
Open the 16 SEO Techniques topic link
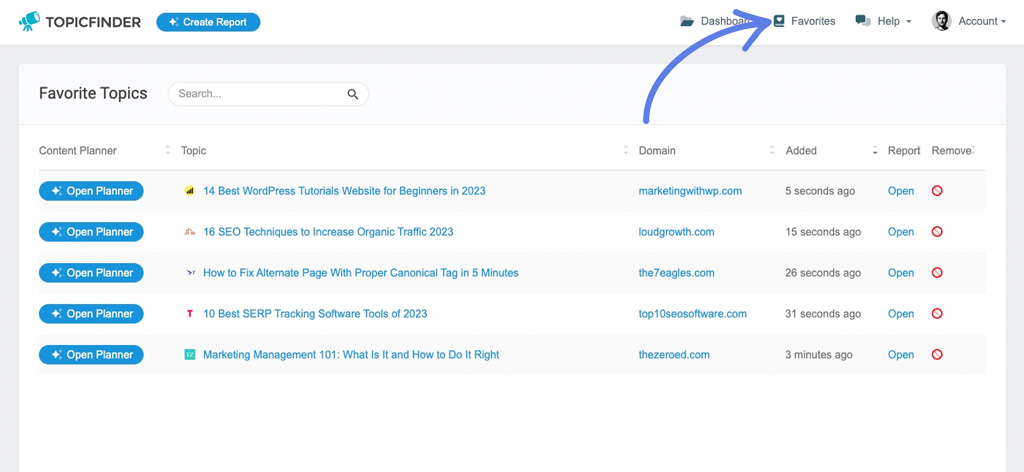(x=328, y=232)
